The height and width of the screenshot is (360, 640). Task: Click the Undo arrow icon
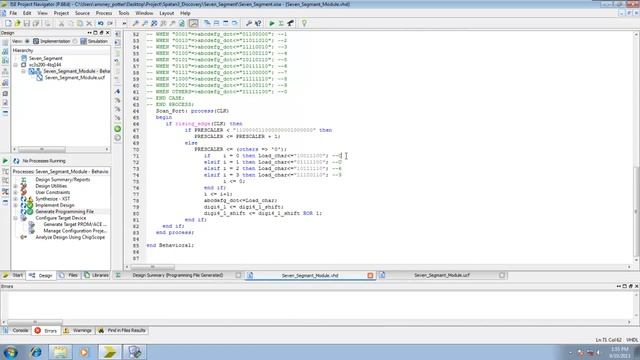[100, 23]
